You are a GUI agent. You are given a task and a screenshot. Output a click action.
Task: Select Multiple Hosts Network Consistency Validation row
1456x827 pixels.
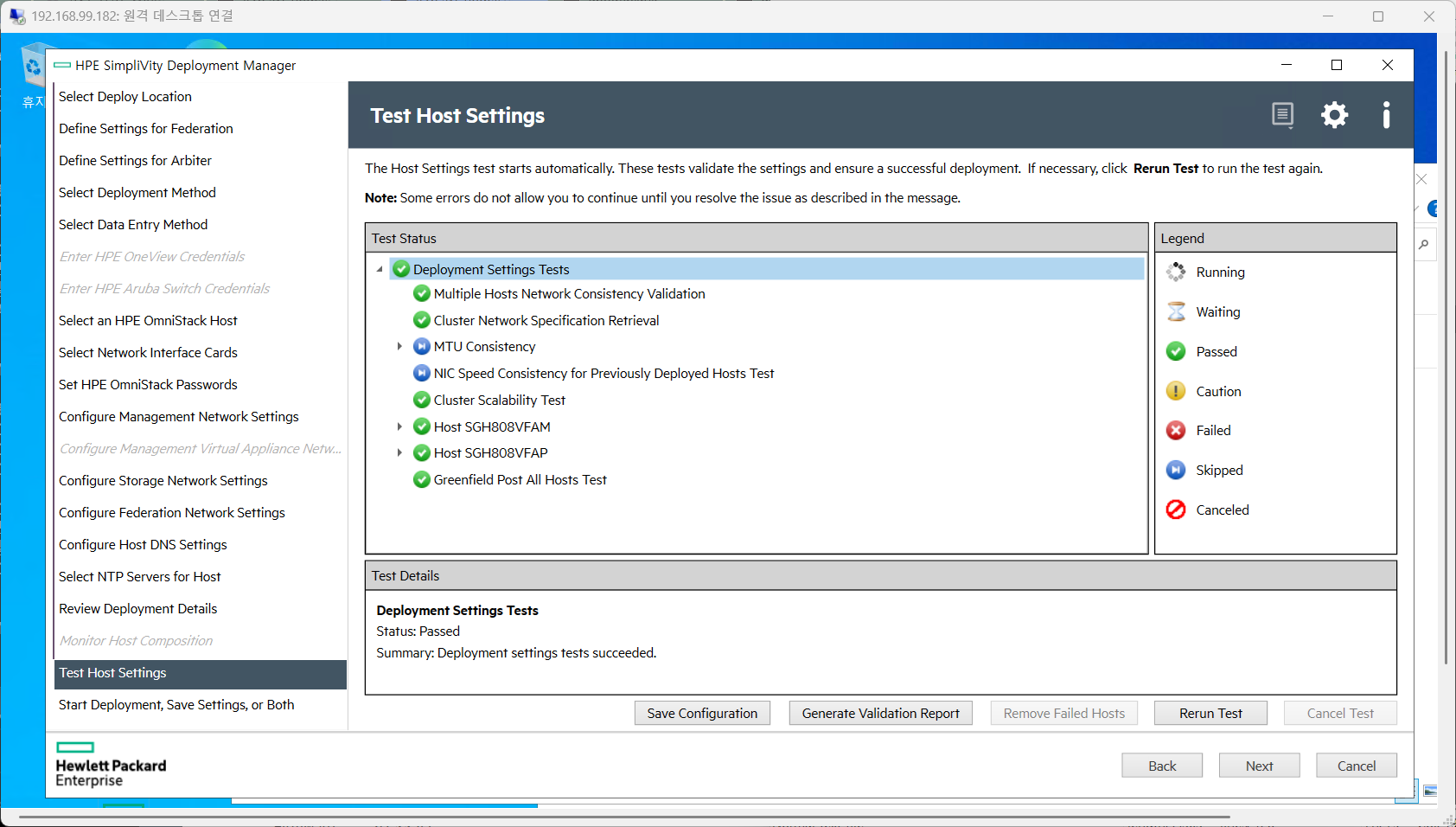[x=569, y=294]
